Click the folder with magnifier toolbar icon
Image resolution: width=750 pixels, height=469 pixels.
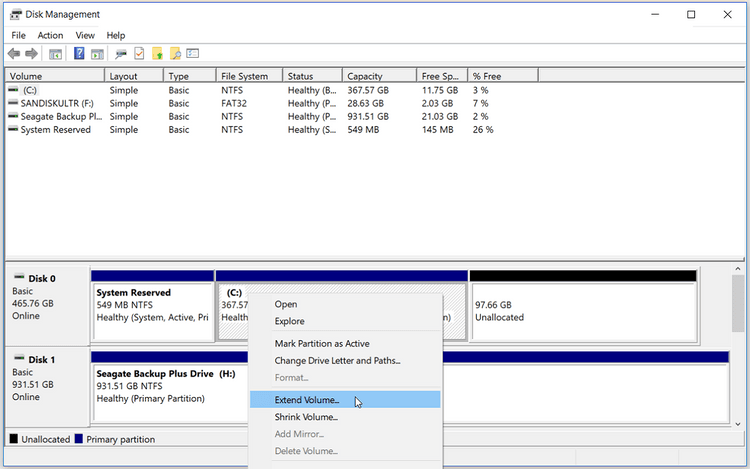click(x=175, y=54)
